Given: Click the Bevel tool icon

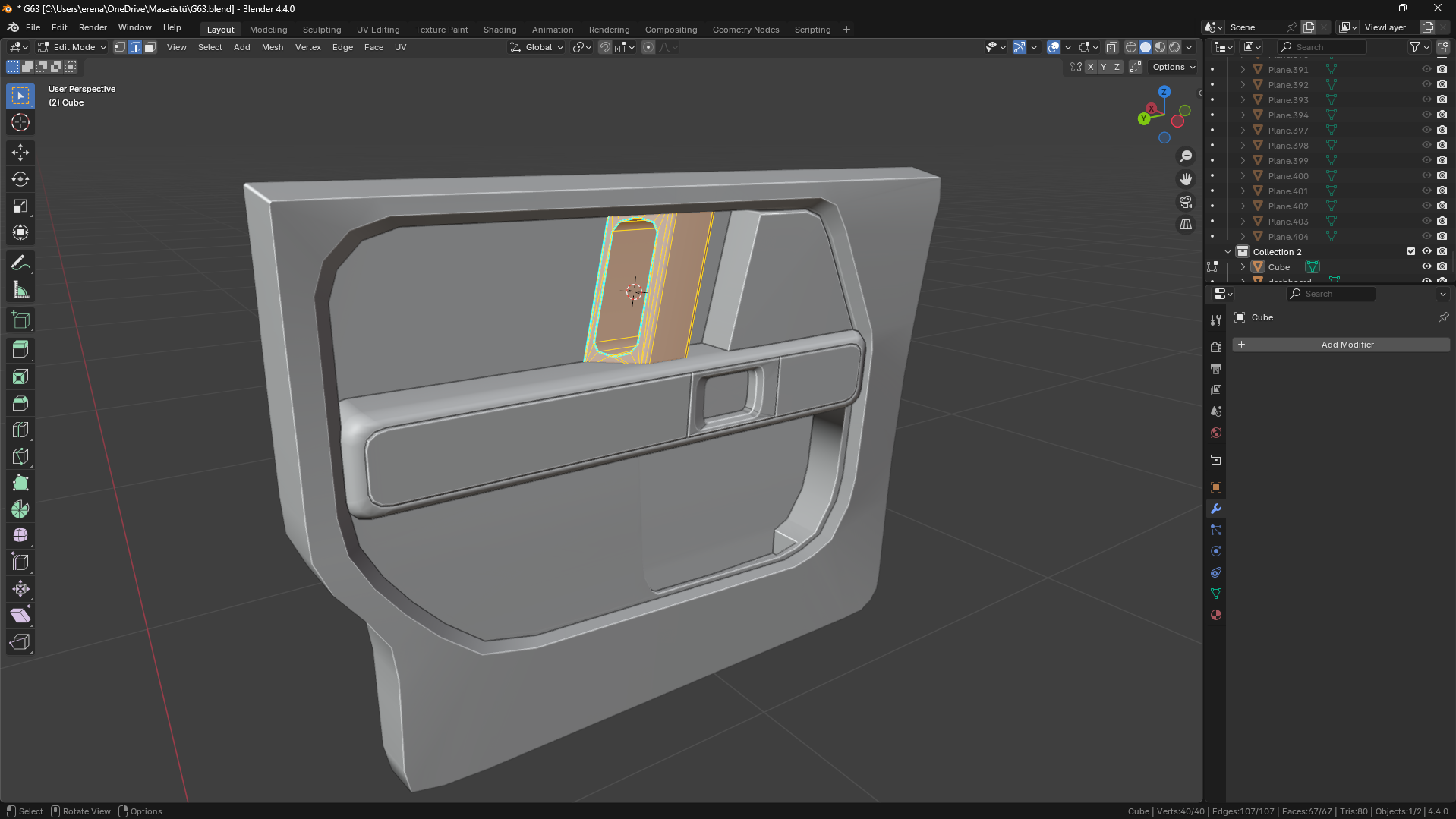Looking at the screenshot, I should pyautogui.click(x=20, y=403).
